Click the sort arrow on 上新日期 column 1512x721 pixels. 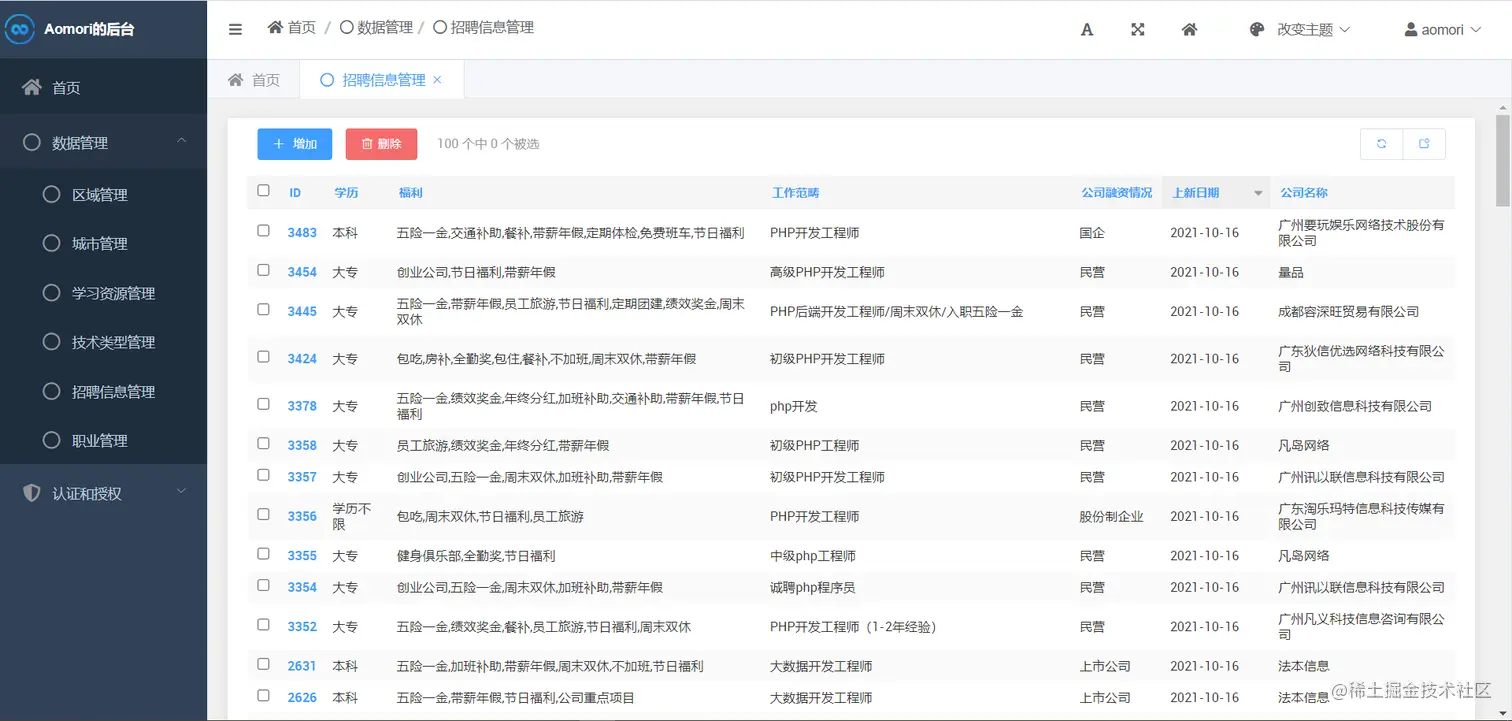pos(1258,193)
